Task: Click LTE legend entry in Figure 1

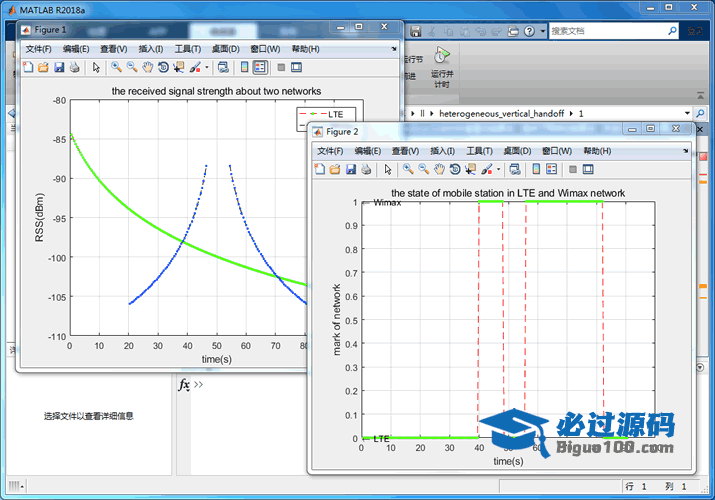Action: coord(326,114)
